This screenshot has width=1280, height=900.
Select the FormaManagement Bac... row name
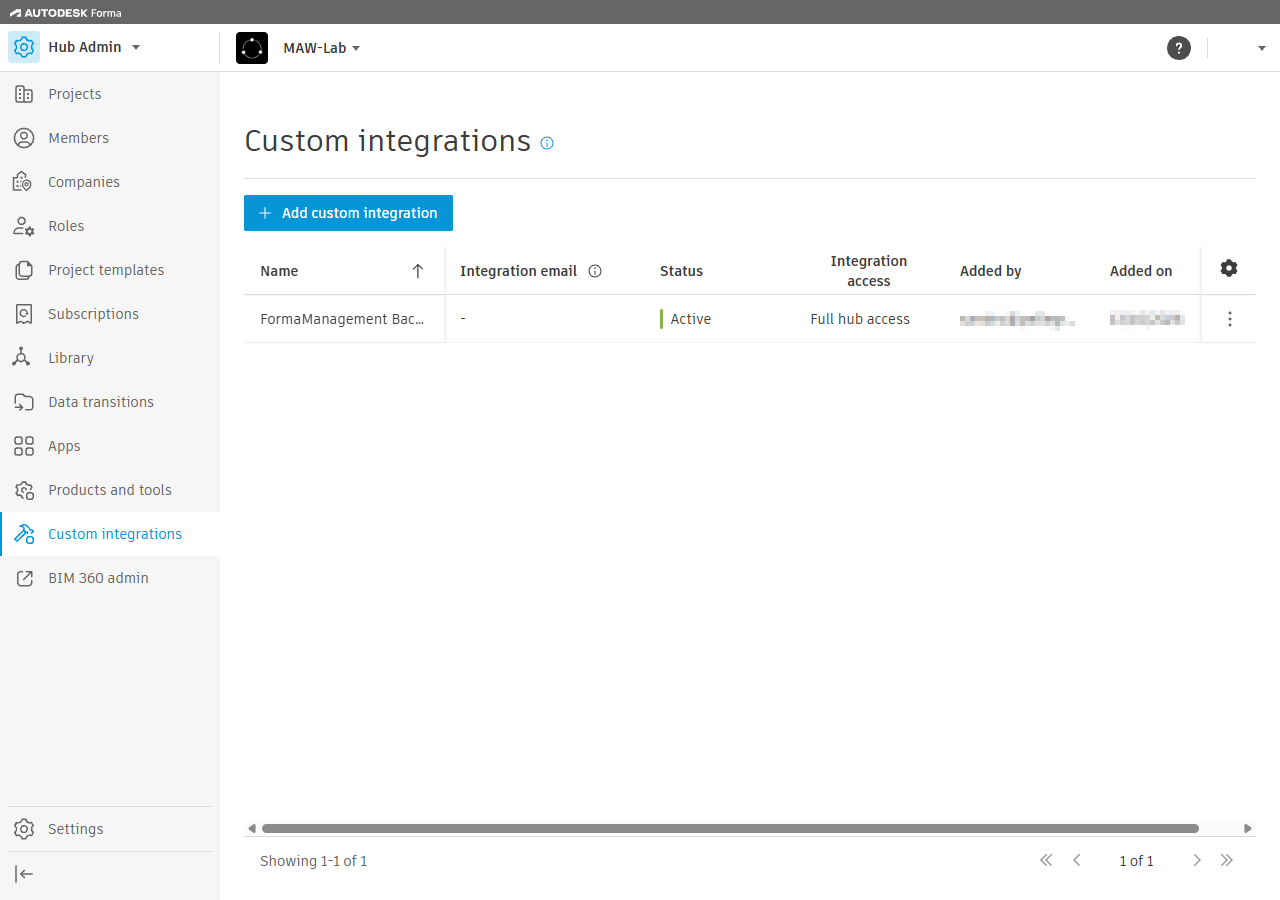point(342,319)
